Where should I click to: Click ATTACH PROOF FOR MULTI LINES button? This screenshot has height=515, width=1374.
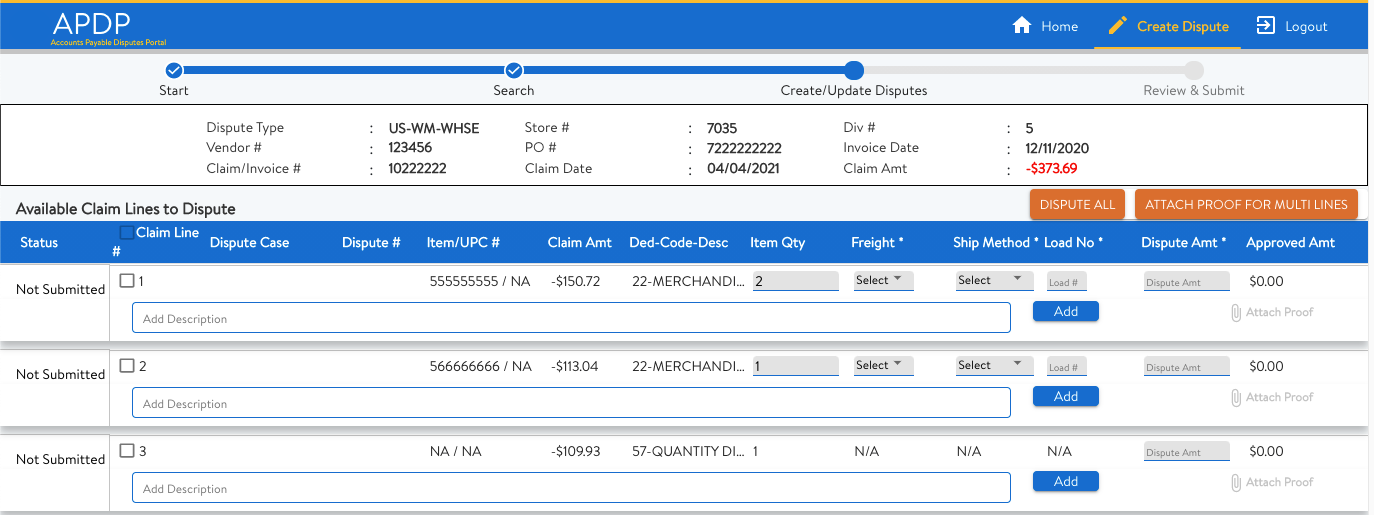click(x=1246, y=205)
